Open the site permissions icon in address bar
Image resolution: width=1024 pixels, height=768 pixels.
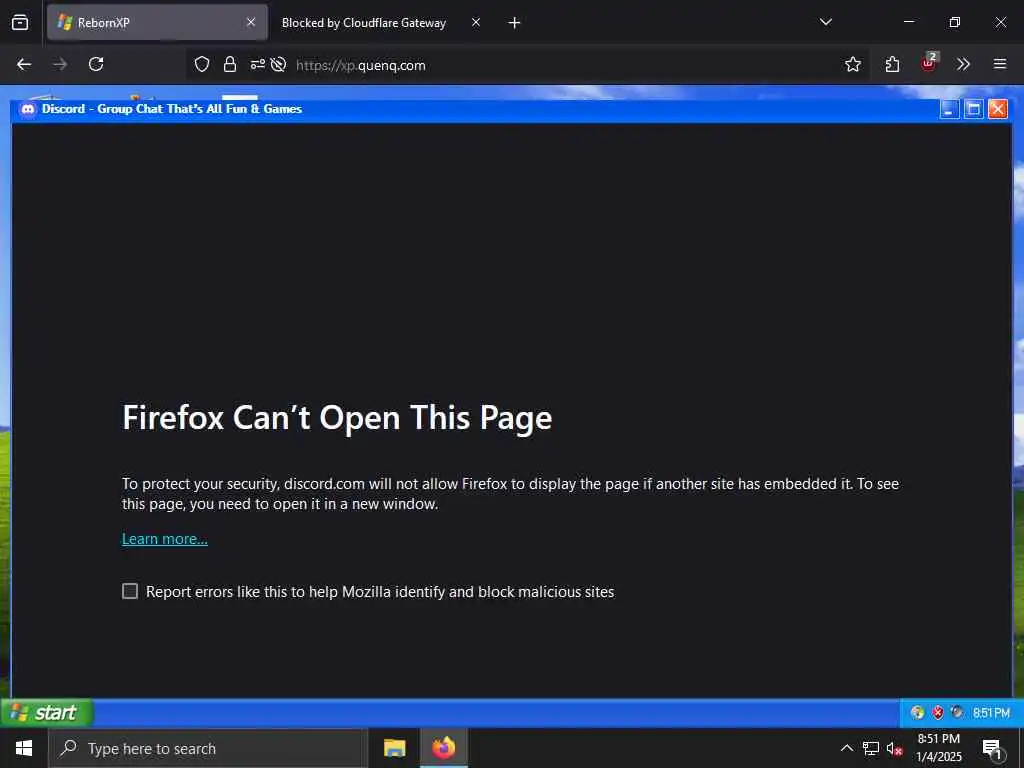[x=257, y=64]
